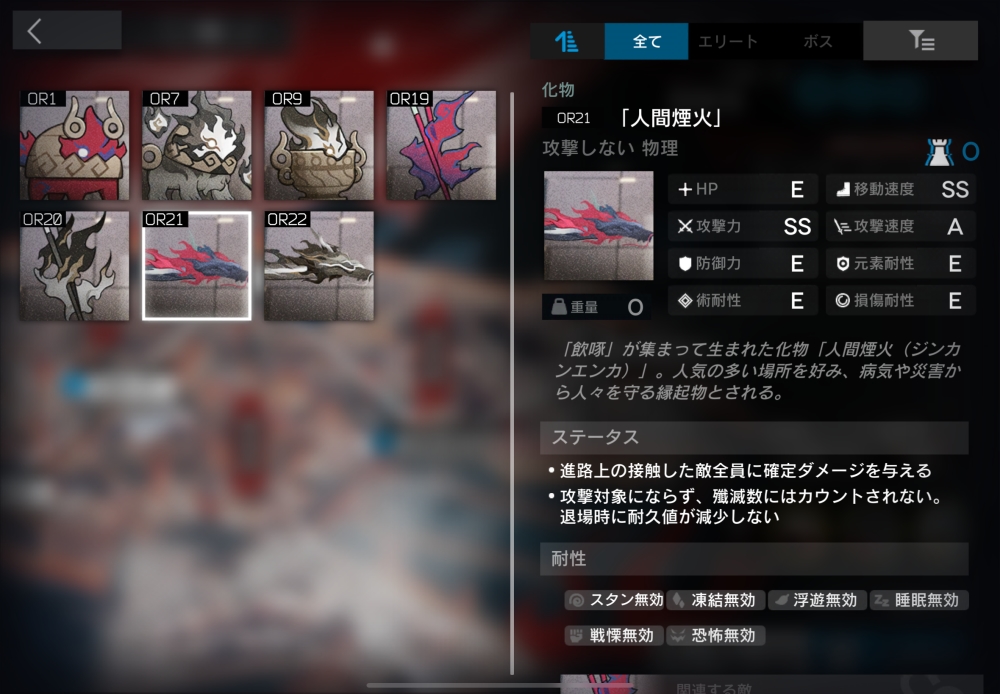Click the vertical detail panel scrollbar
This screenshot has width=1000, height=694.
click(512, 383)
